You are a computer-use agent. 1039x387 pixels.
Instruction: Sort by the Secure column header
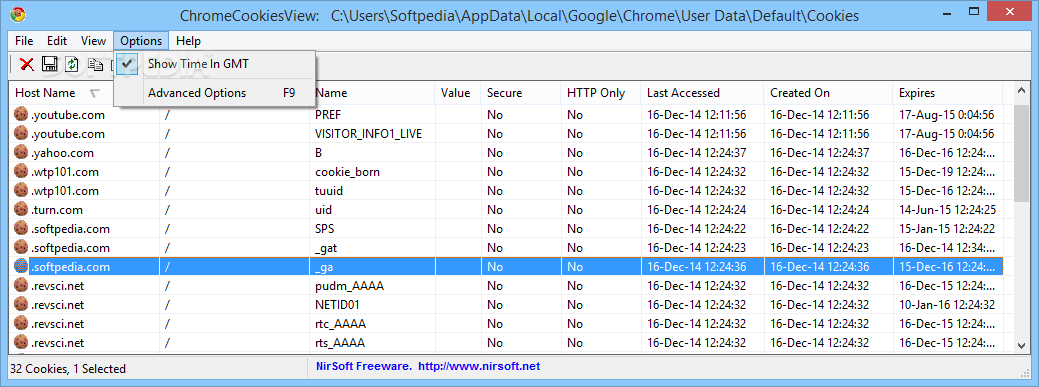tap(520, 93)
